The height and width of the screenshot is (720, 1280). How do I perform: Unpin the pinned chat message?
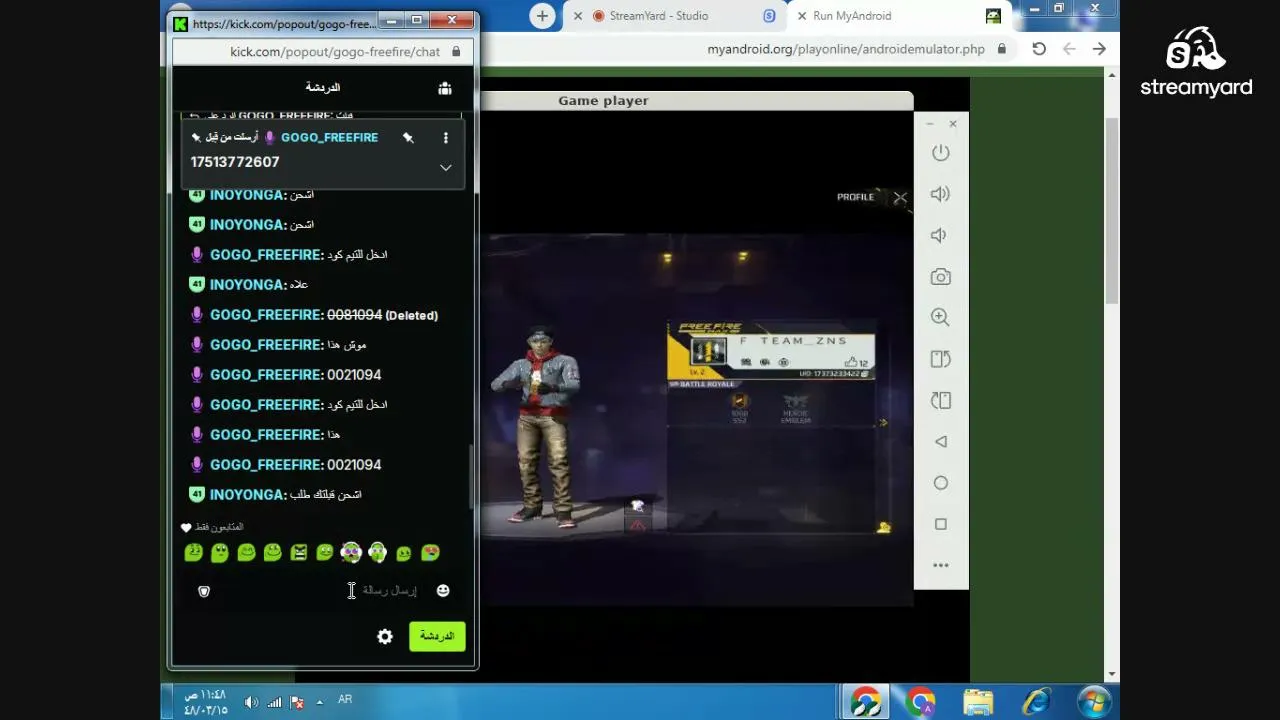(408, 137)
